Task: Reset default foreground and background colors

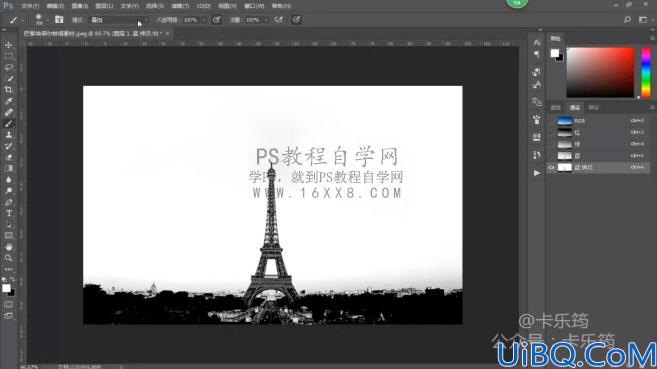Action: (4, 279)
